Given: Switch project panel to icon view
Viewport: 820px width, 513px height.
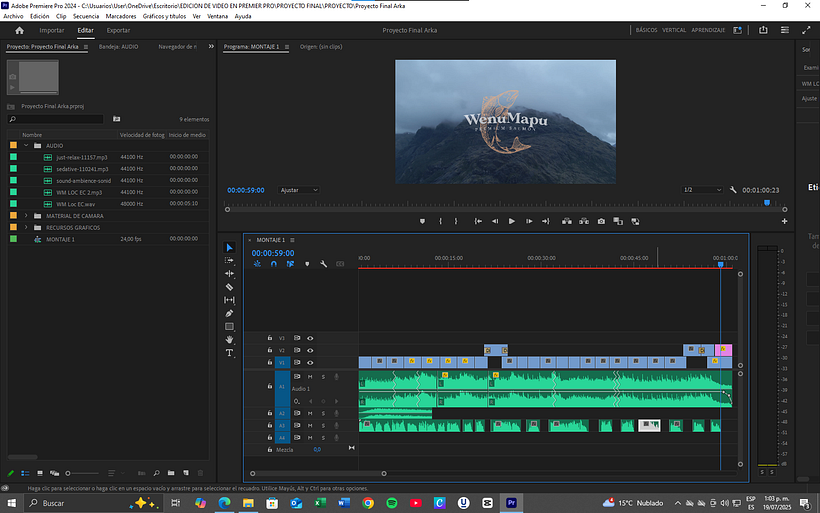Looking at the screenshot, I should point(40,473).
